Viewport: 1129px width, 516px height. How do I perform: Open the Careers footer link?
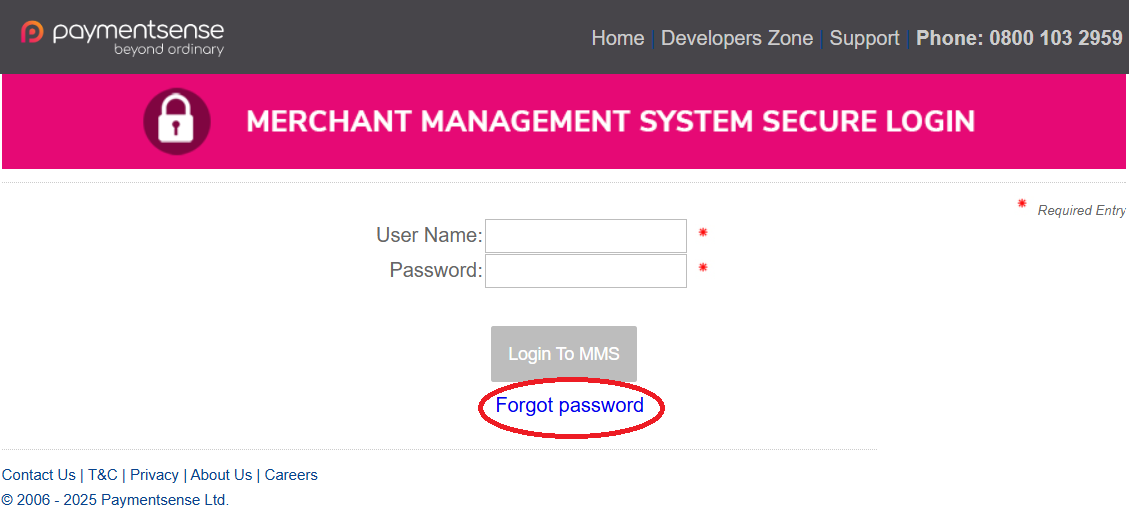pyautogui.click(x=291, y=475)
